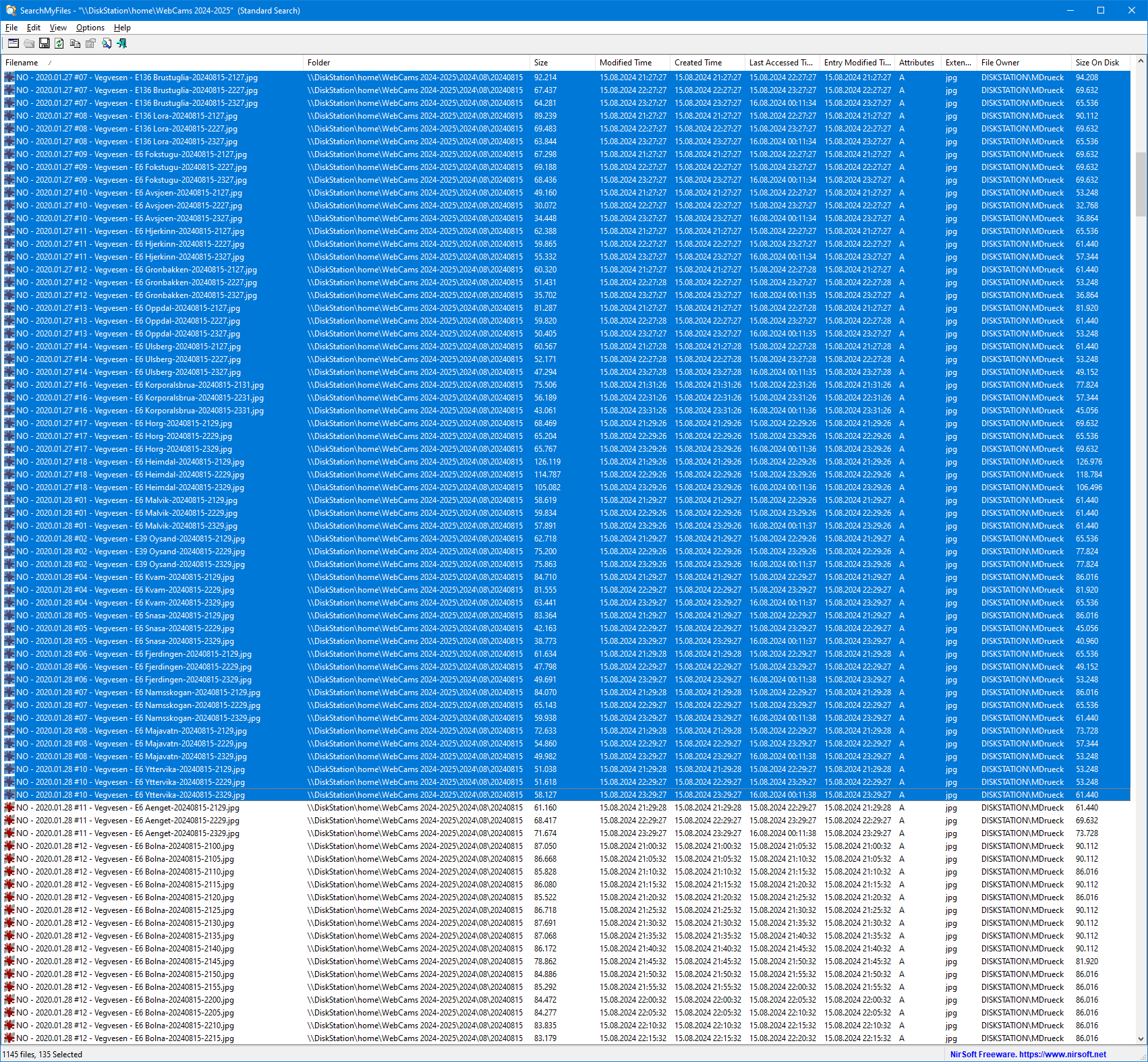Viewport: 1148px width, 1062px height.
Task: Click the Size On Disk column header
Action: [x=1098, y=63]
